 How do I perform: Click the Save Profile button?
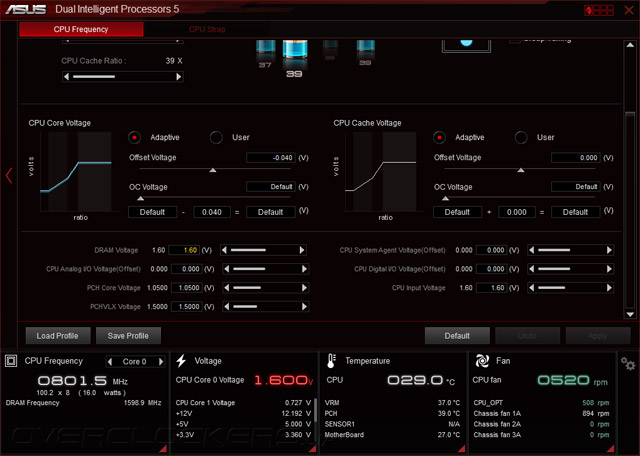(x=128, y=336)
